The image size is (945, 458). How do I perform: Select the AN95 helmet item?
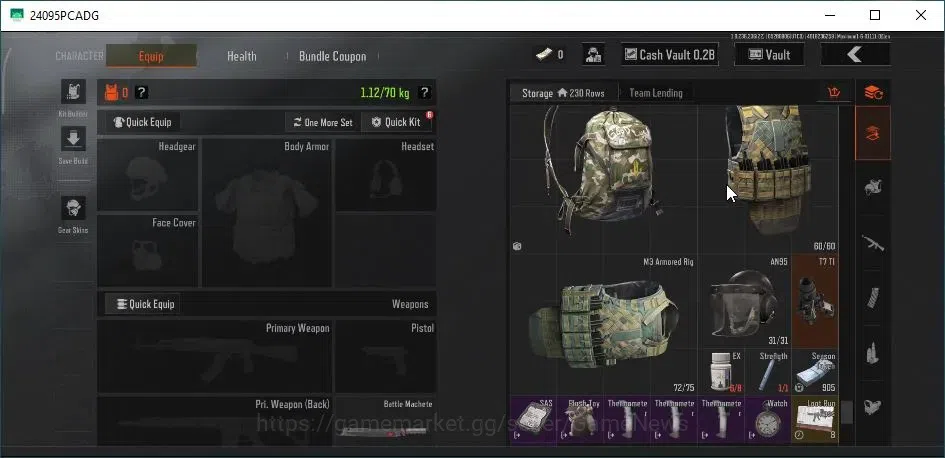click(744, 301)
